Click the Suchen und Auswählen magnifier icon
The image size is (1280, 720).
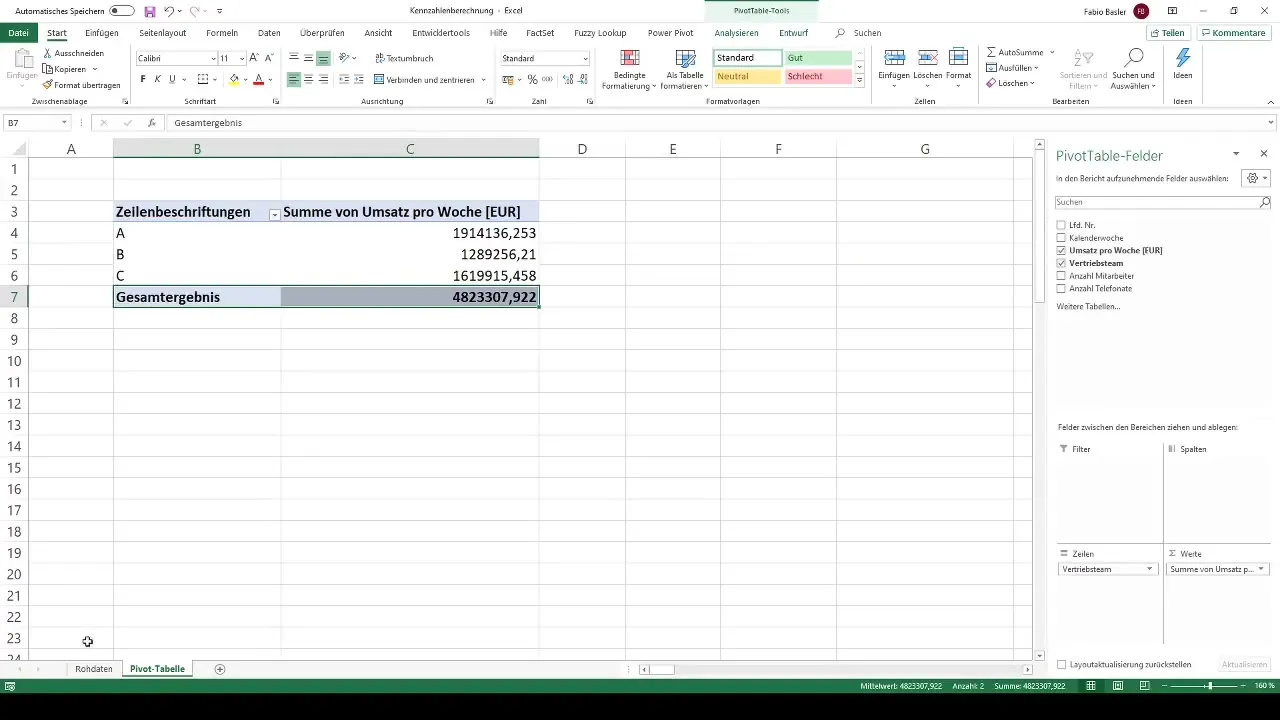(1133, 58)
